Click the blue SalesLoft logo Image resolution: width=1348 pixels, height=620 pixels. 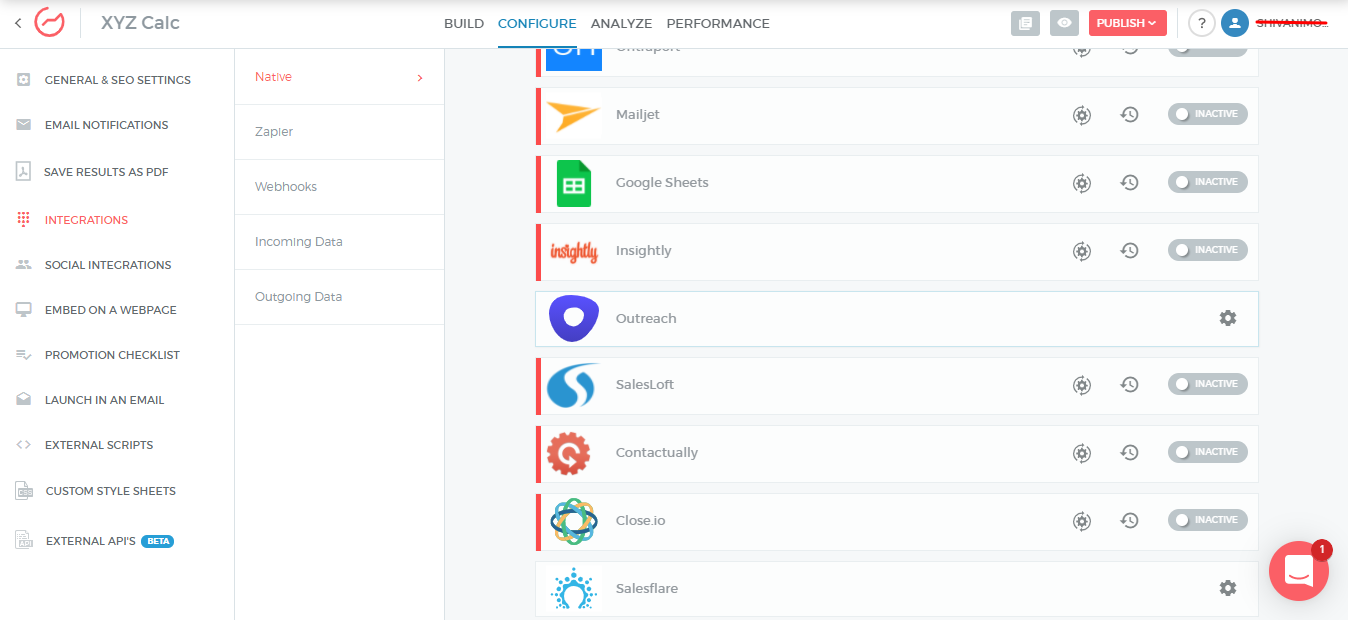click(573, 386)
